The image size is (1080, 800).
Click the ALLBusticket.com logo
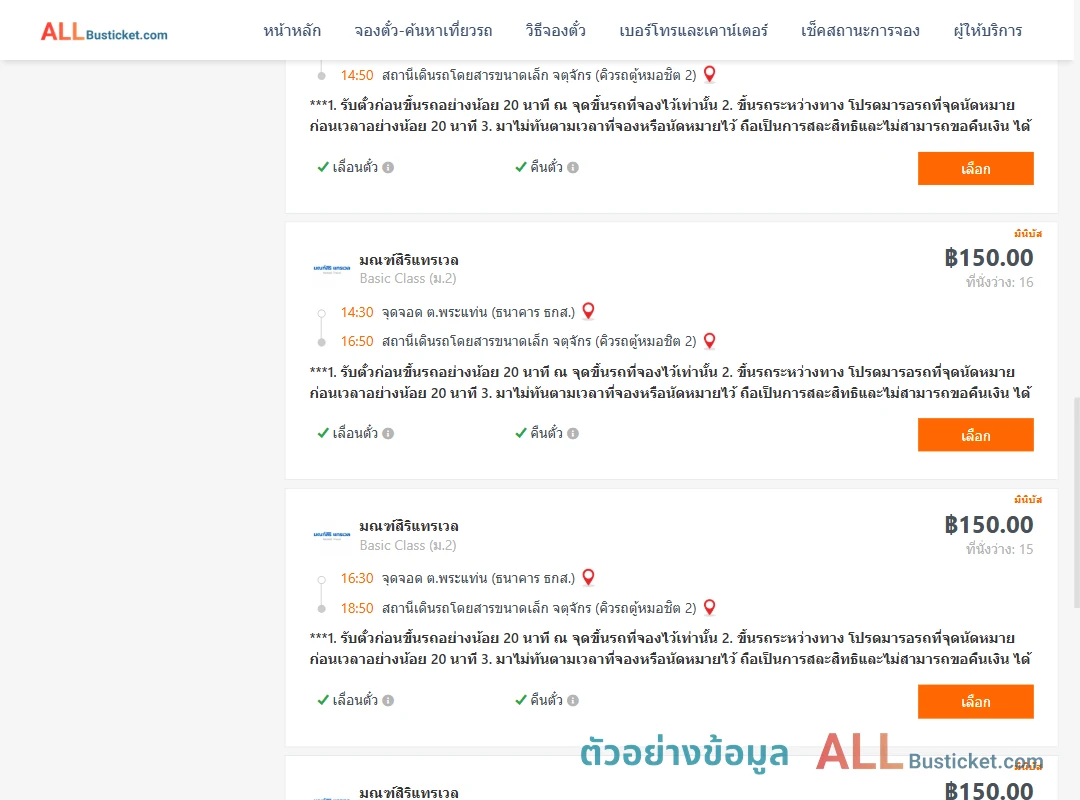pyautogui.click(x=104, y=31)
